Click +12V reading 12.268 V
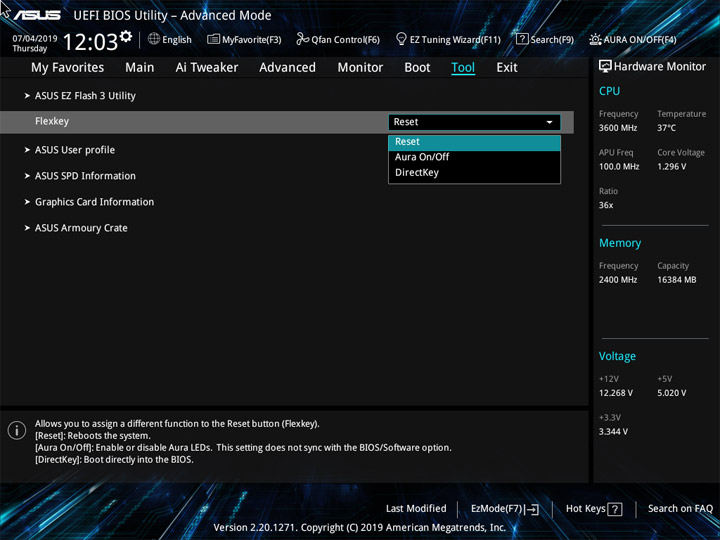The width and height of the screenshot is (720, 540). [x=616, y=393]
